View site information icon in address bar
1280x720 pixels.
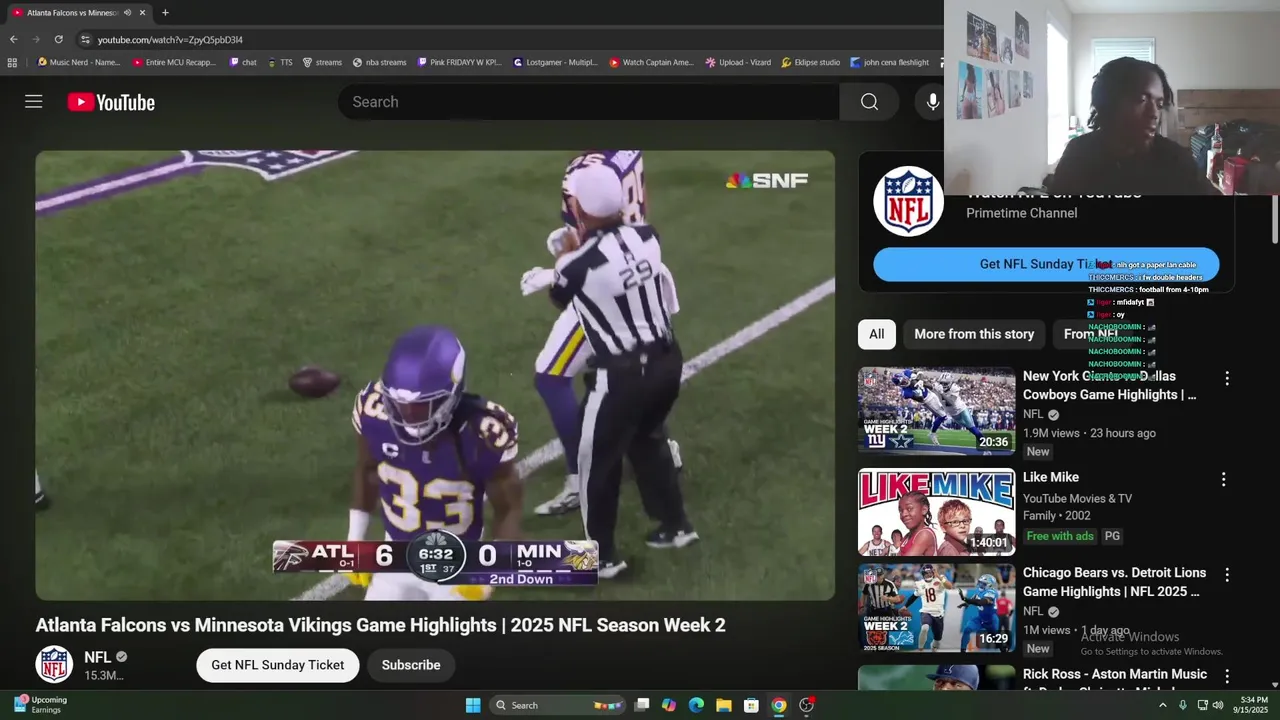pyautogui.click(x=86, y=39)
